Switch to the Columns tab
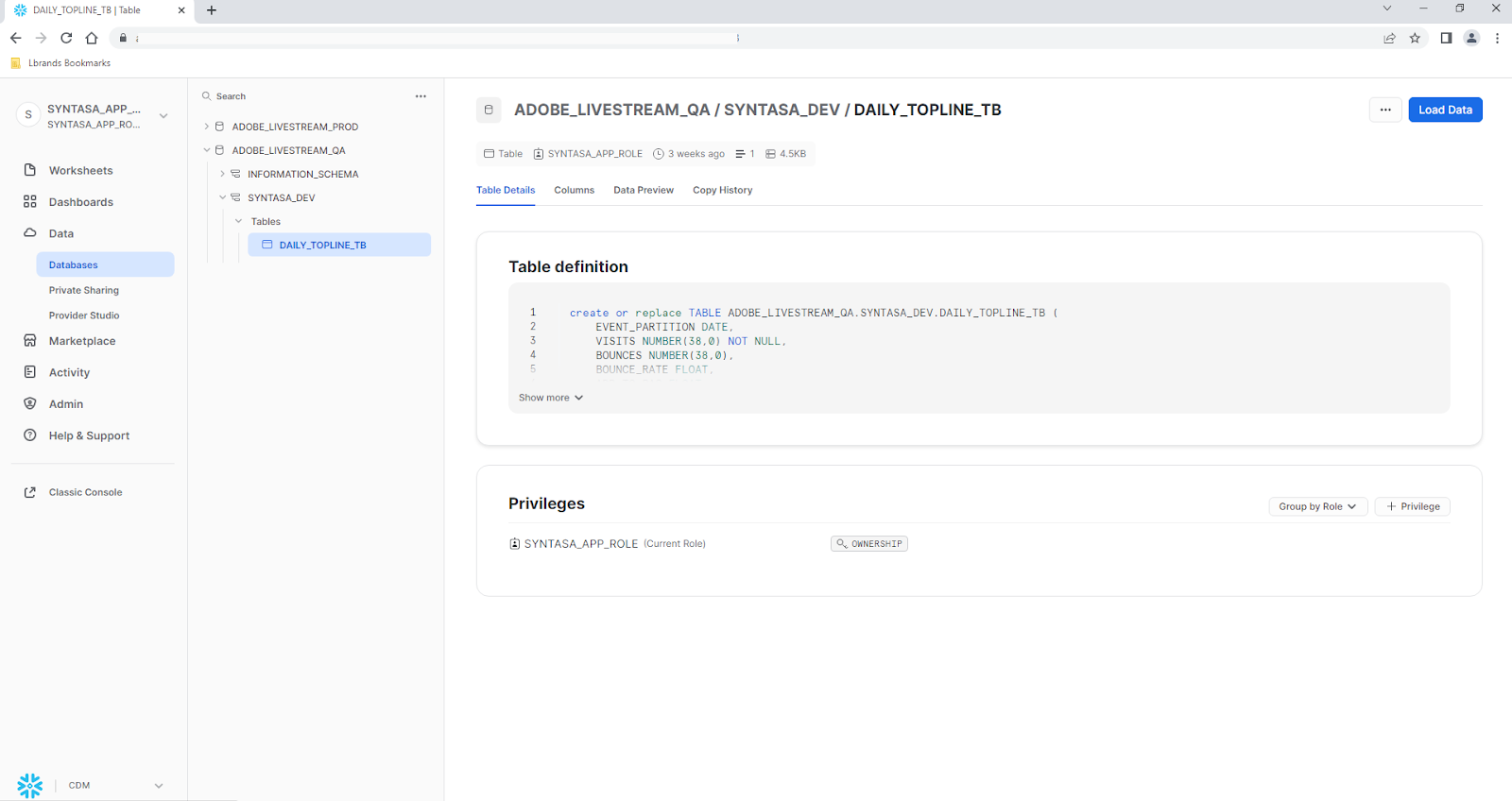The image size is (1512, 801). pos(574,191)
